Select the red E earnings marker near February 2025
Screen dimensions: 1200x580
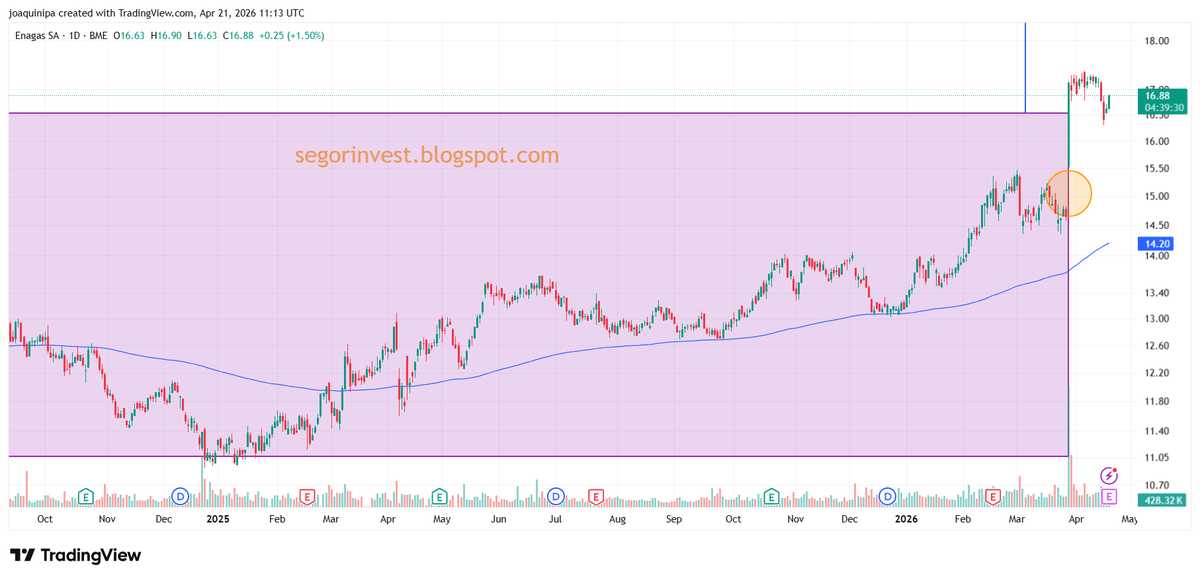[305, 496]
